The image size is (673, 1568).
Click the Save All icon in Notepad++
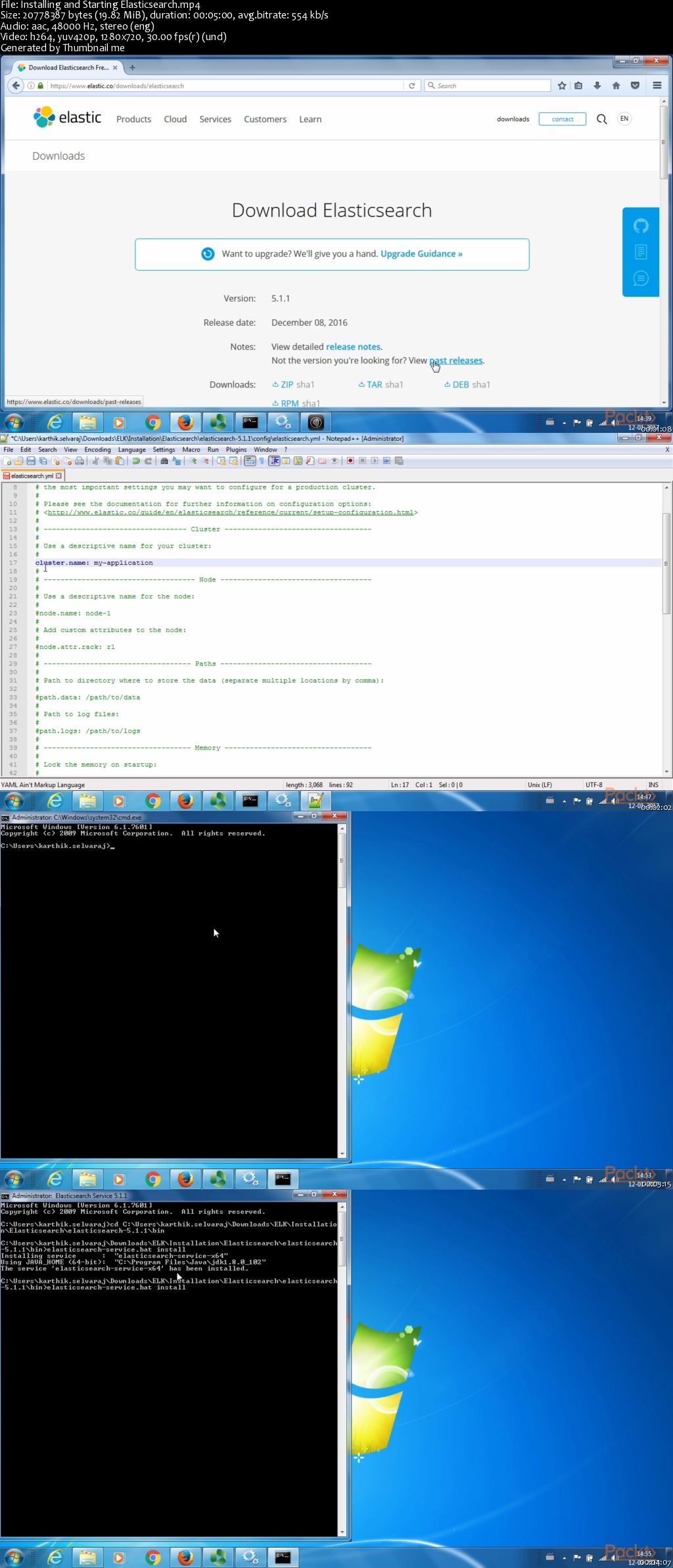click(x=43, y=460)
